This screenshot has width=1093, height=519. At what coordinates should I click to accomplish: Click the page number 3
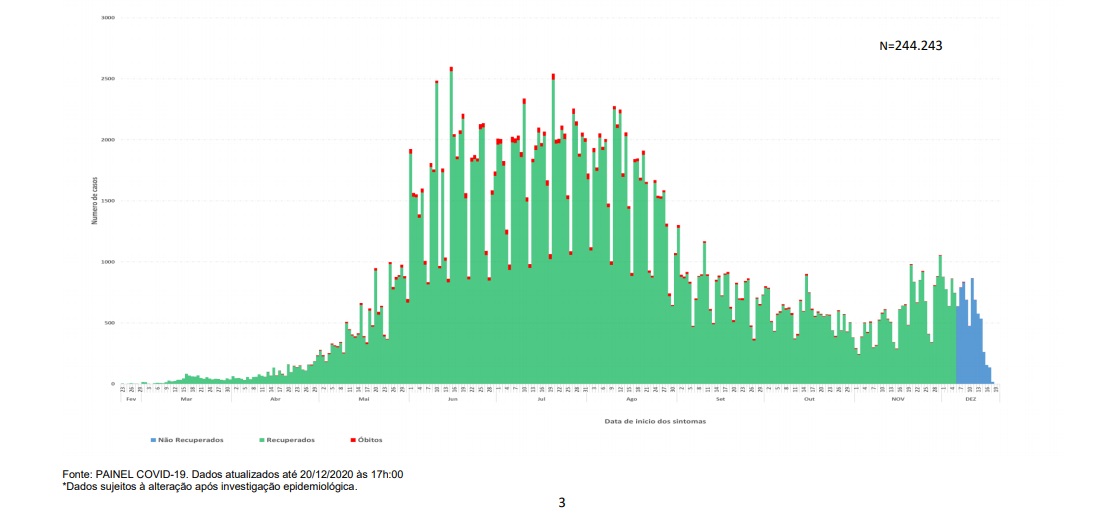(562, 503)
